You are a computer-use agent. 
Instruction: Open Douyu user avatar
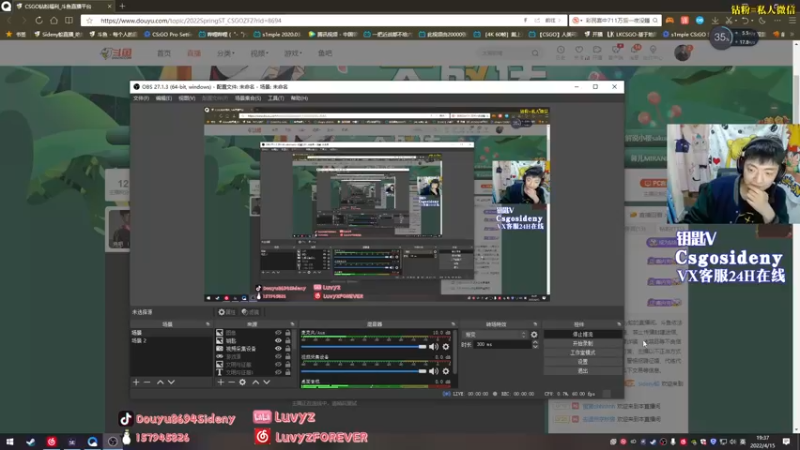(x=682, y=53)
